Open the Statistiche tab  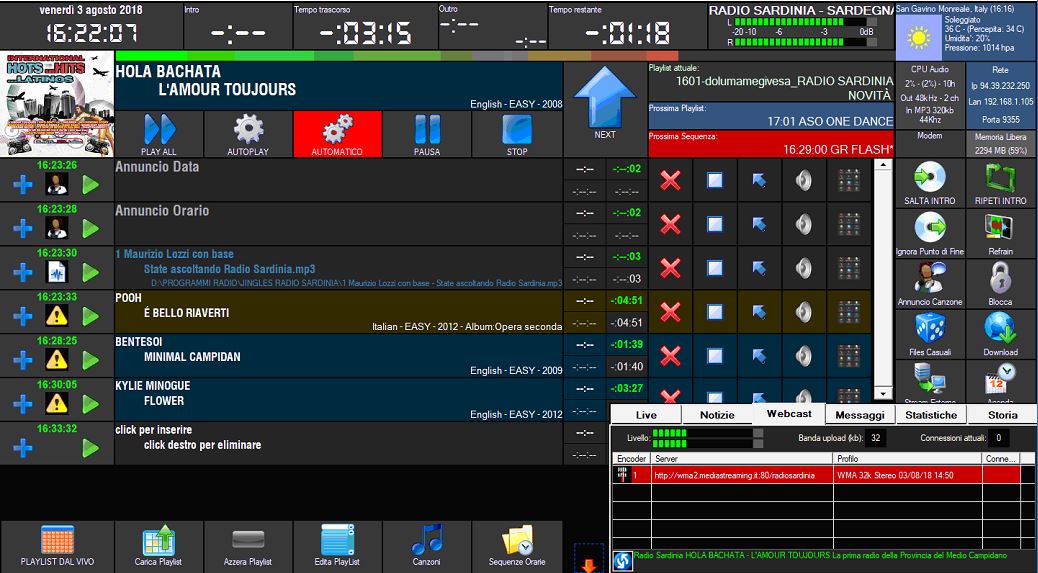click(x=931, y=415)
